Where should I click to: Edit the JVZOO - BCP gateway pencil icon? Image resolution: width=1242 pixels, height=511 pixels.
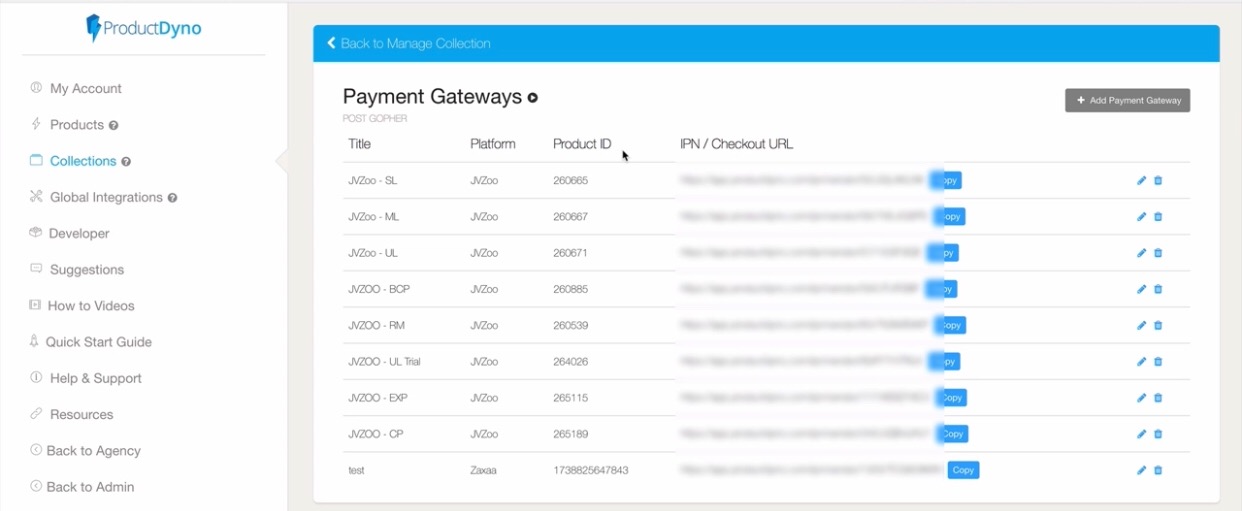coord(1142,289)
